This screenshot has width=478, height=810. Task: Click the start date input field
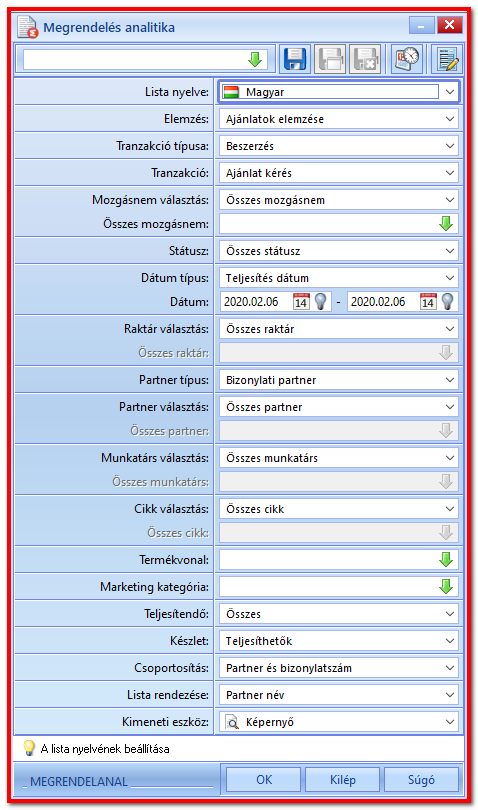point(256,301)
